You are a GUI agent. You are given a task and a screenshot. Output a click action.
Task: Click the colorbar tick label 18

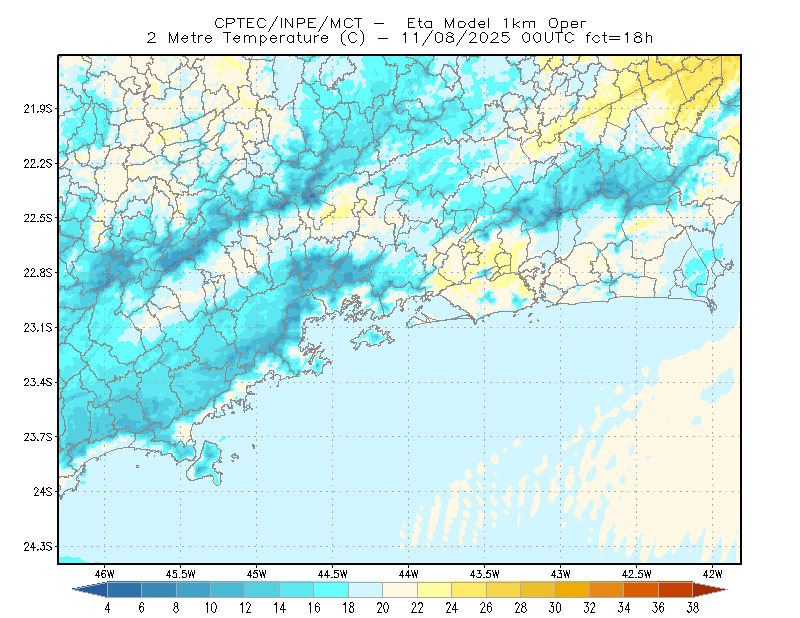click(x=348, y=608)
